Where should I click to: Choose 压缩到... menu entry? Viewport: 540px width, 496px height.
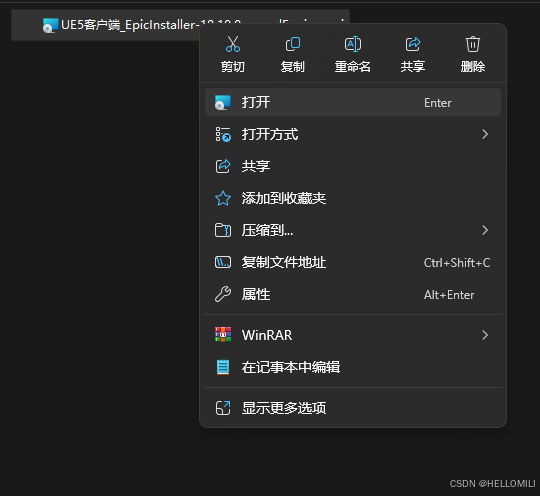pos(353,230)
